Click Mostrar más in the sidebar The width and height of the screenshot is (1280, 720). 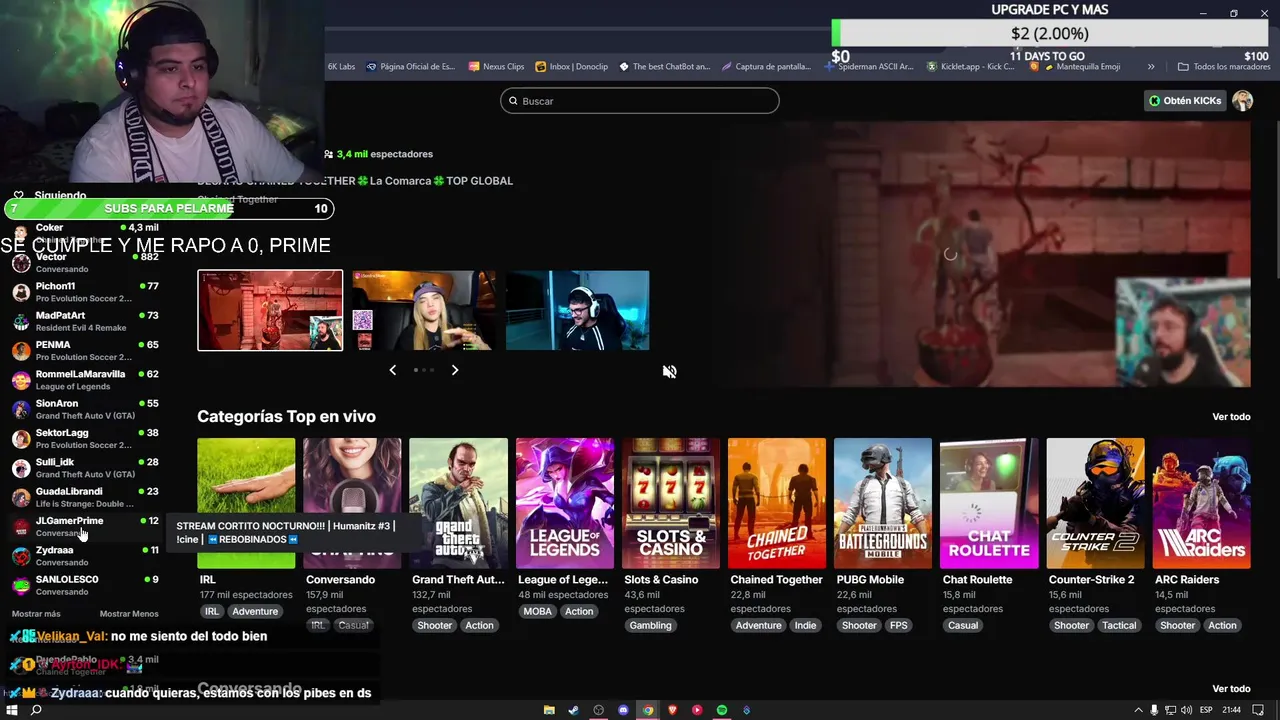36,614
